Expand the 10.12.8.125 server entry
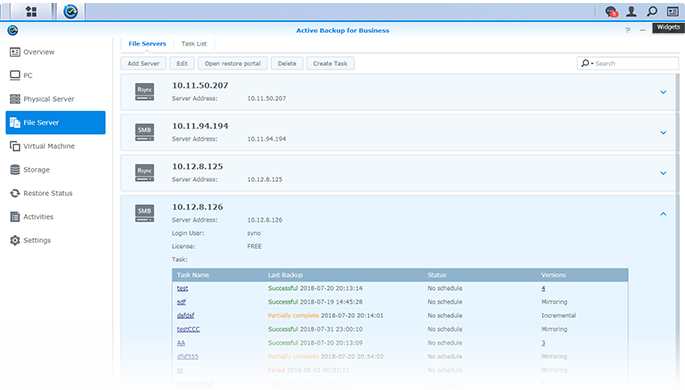685x390 pixels. [x=663, y=173]
